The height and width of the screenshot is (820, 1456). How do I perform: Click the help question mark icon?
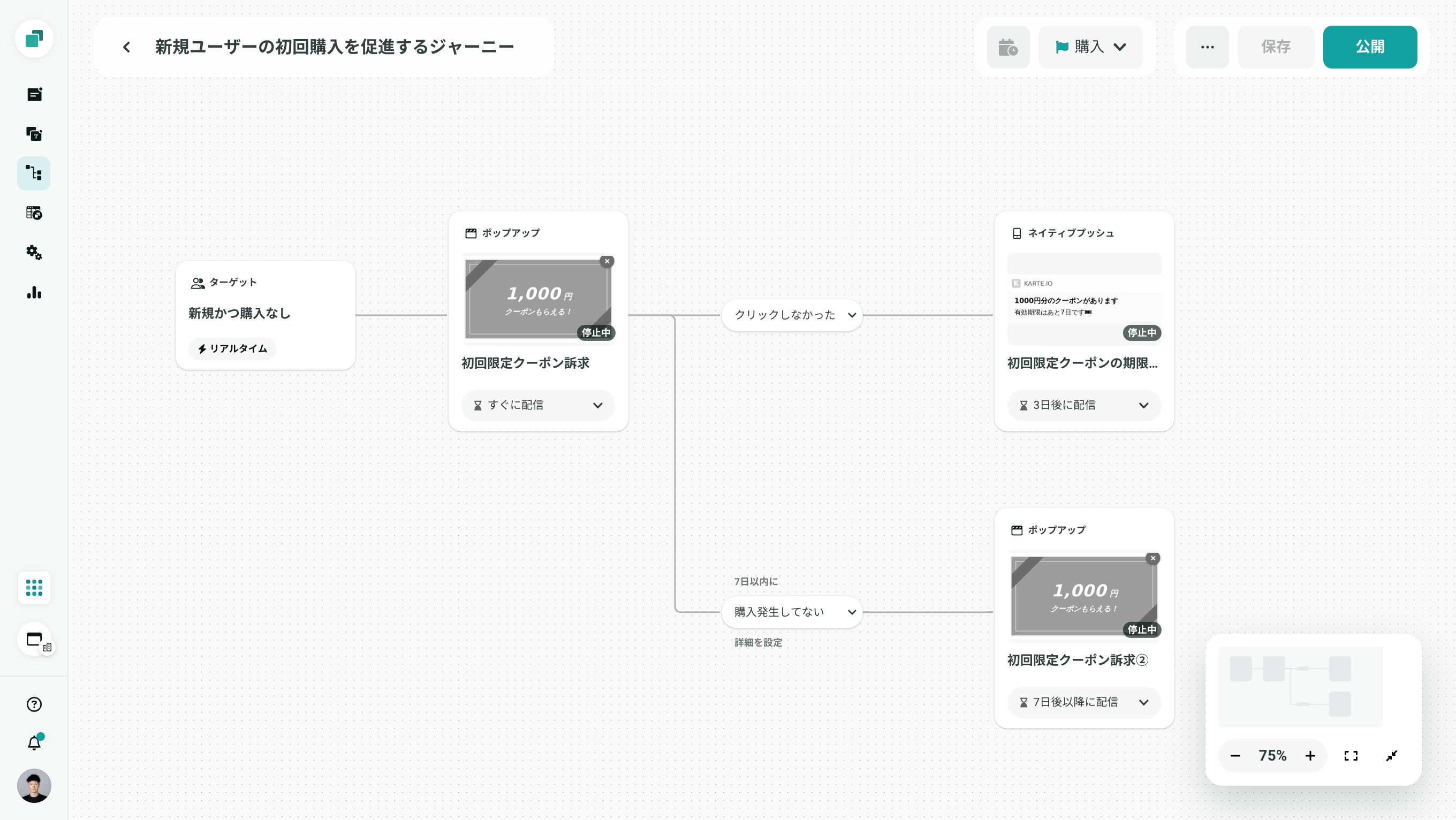[34, 704]
